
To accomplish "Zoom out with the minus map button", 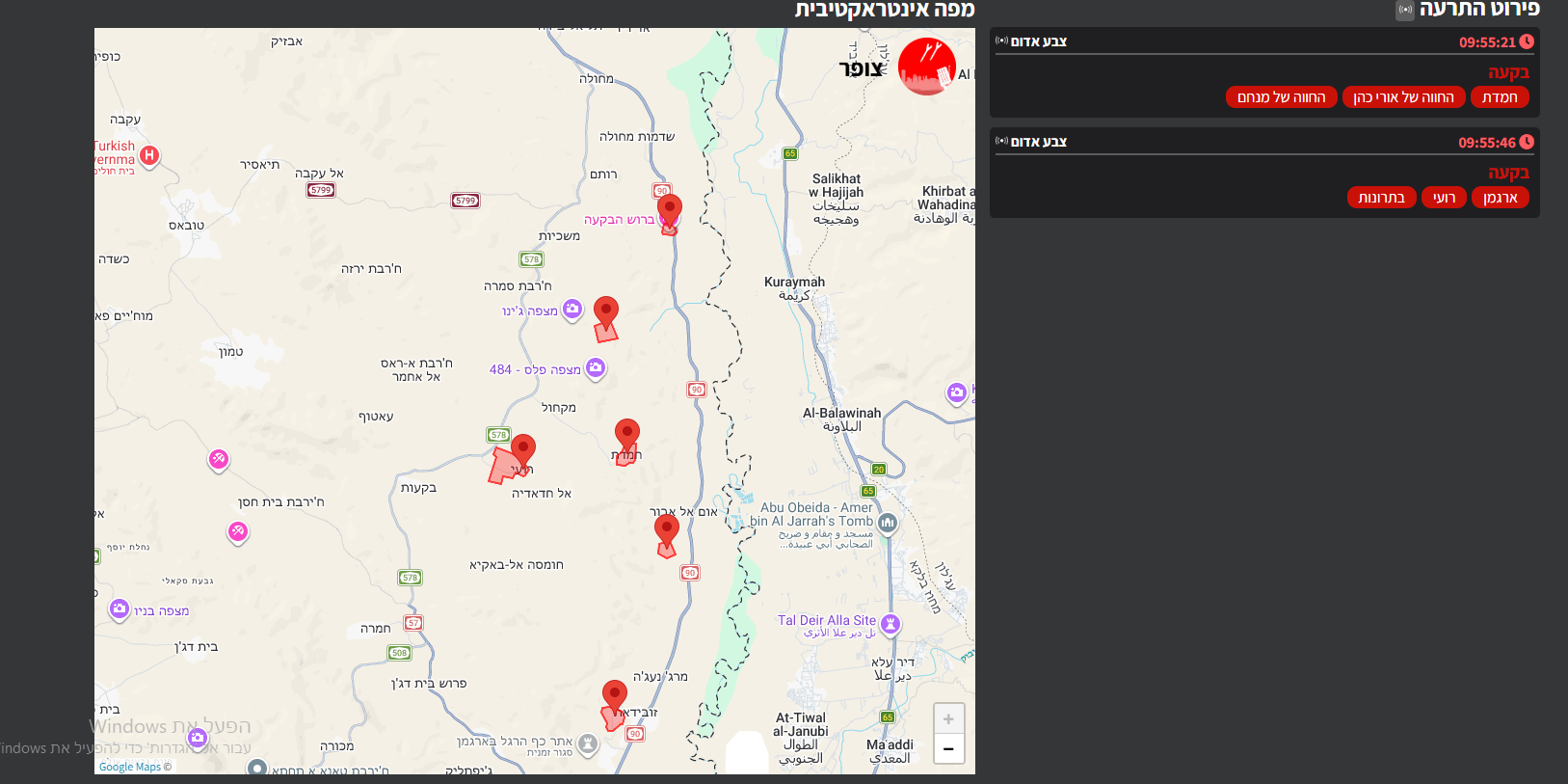I will click(948, 749).
